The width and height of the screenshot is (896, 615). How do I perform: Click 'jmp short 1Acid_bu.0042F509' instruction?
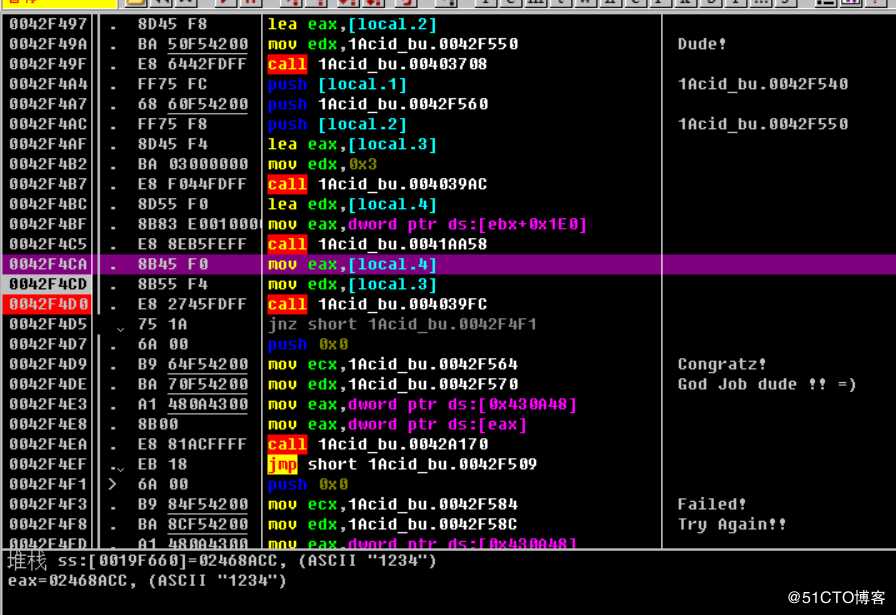[x=402, y=465]
